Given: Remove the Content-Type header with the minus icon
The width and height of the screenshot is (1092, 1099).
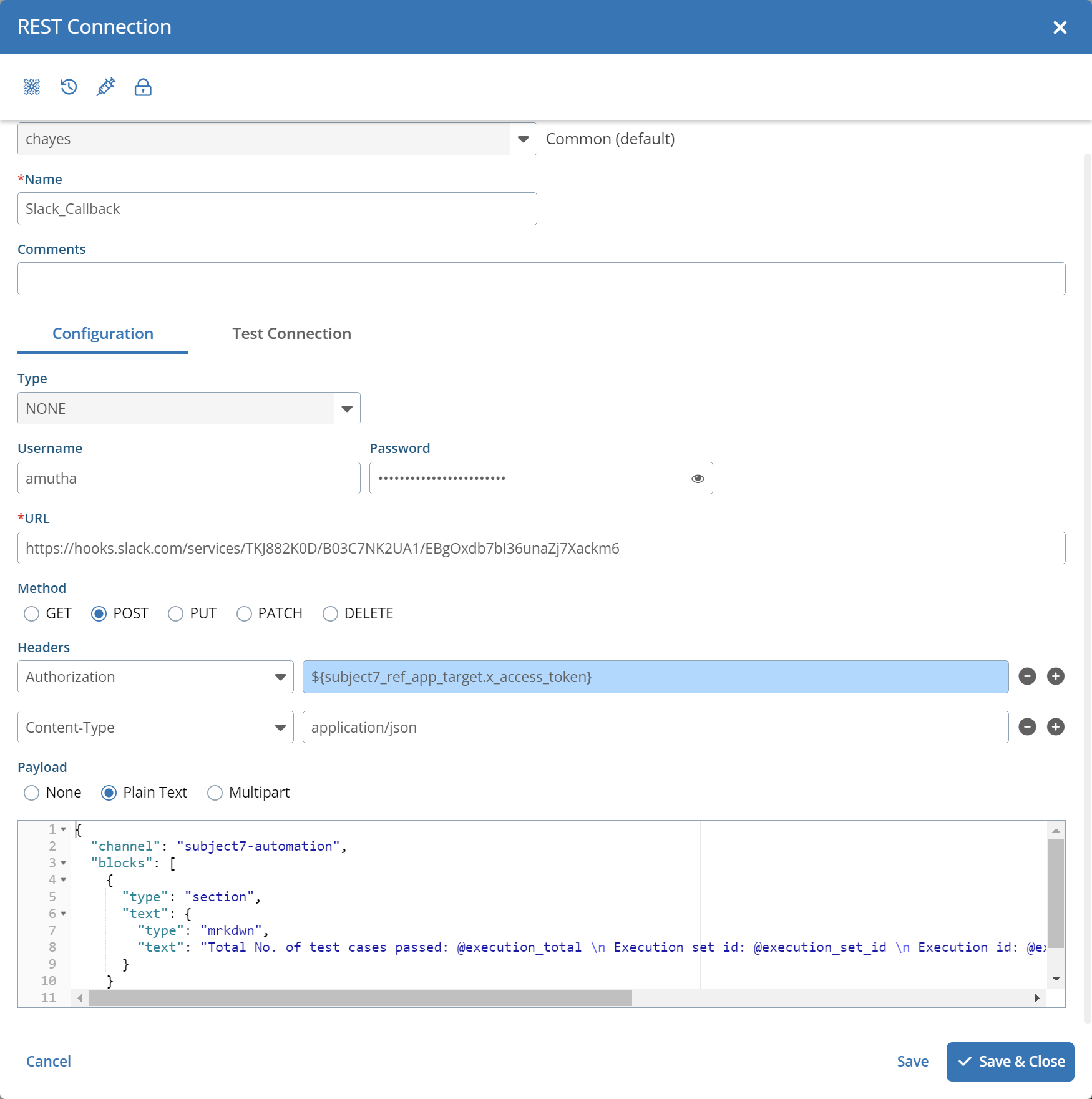Looking at the screenshot, I should coord(1027,727).
